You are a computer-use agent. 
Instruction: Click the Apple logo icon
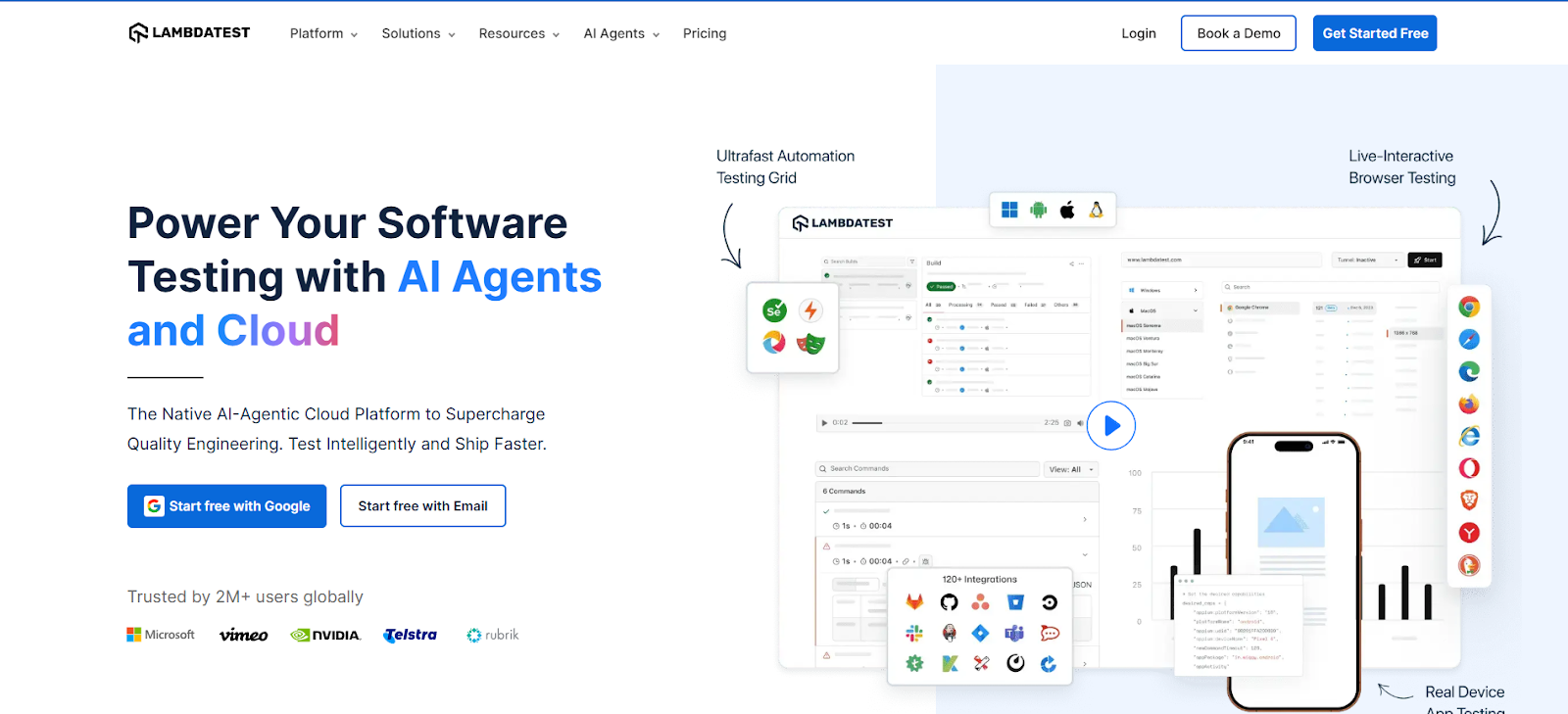1067,210
